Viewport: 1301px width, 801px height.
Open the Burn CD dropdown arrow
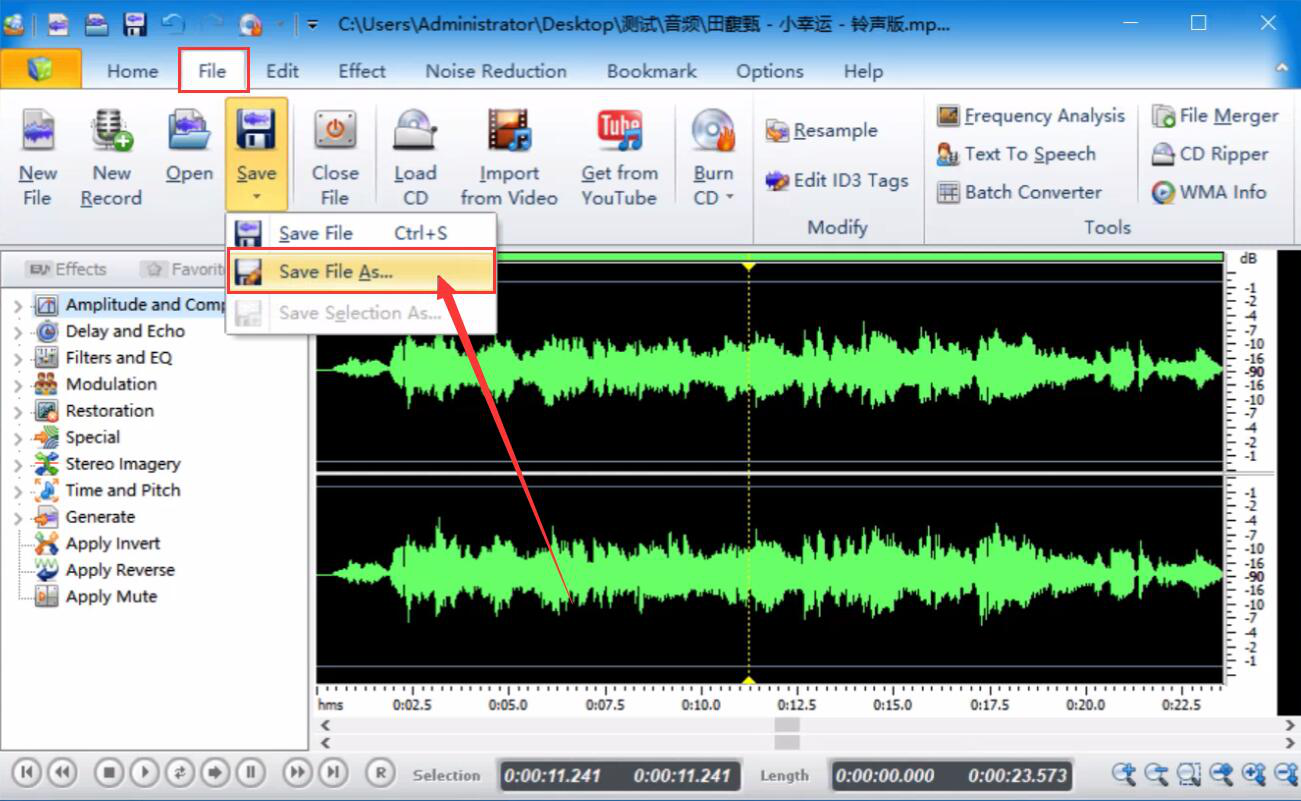730,197
